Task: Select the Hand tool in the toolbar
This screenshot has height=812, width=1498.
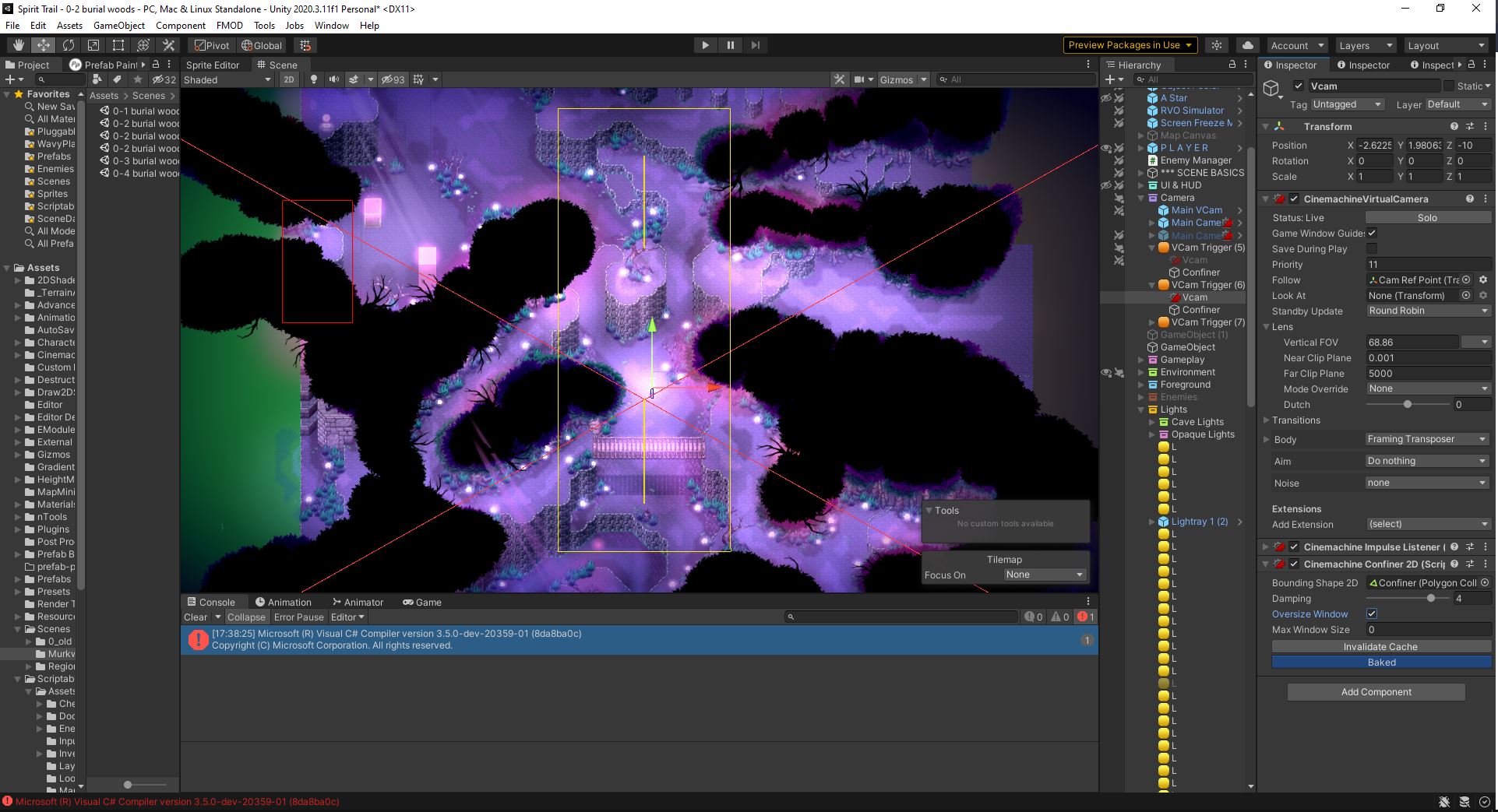Action: tap(17, 44)
